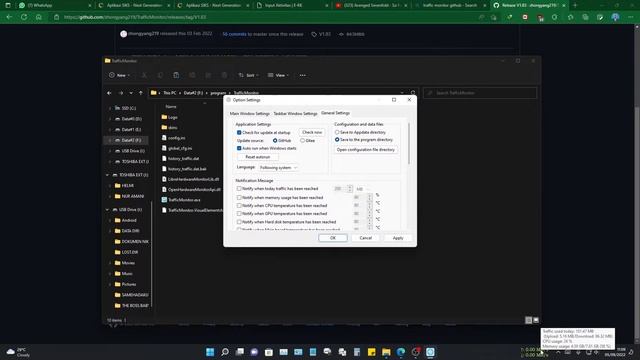
Task: Expand the HELMI folder in navigation pane
Action: [x=110, y=185]
